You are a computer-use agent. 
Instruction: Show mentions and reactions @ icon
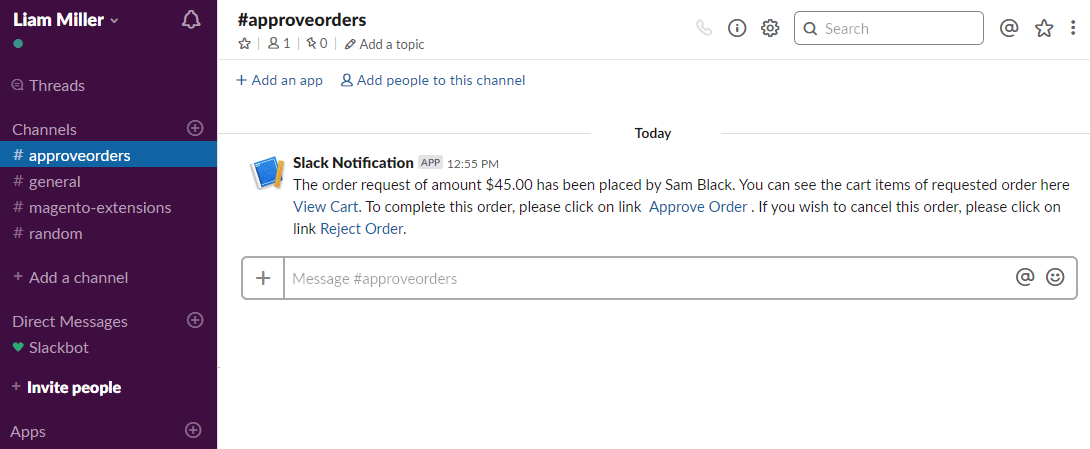1009,28
